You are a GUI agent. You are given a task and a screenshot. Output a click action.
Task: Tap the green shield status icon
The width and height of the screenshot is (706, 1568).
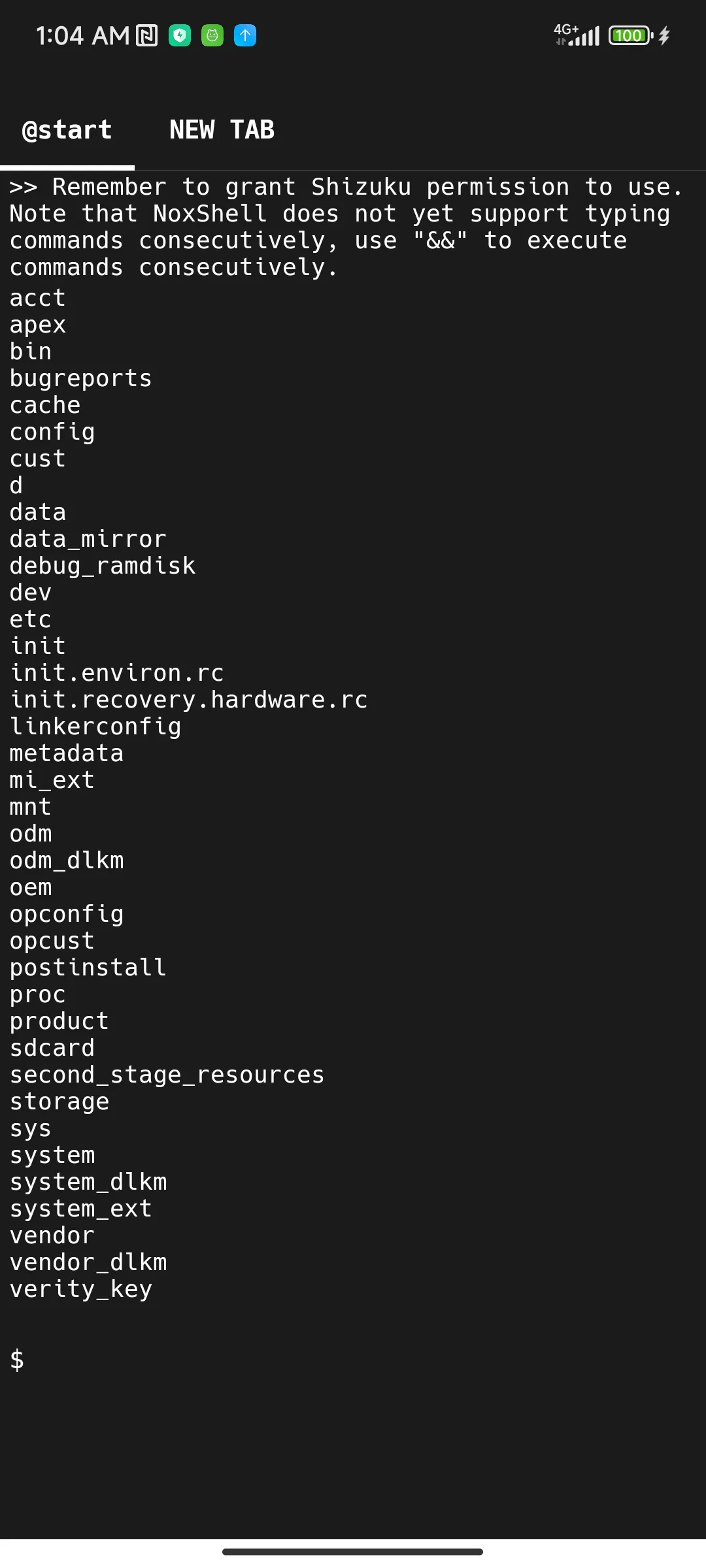[180, 35]
